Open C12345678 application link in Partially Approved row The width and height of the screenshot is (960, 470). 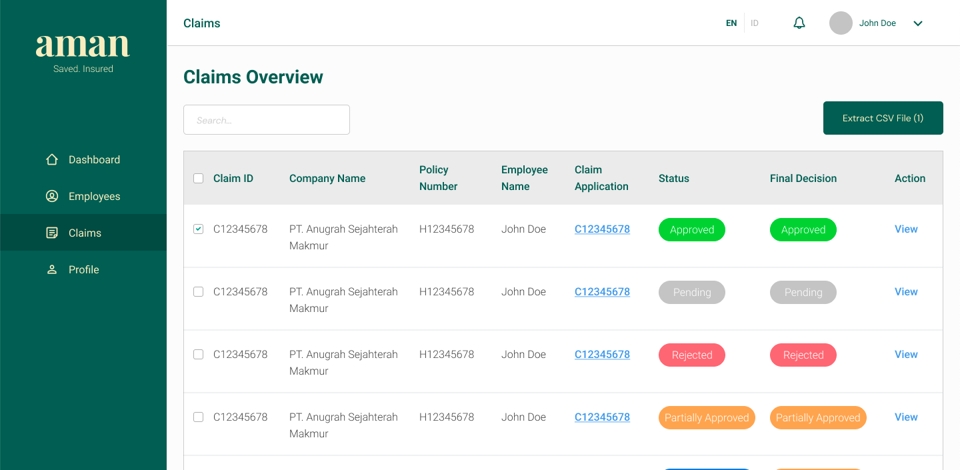coord(602,417)
